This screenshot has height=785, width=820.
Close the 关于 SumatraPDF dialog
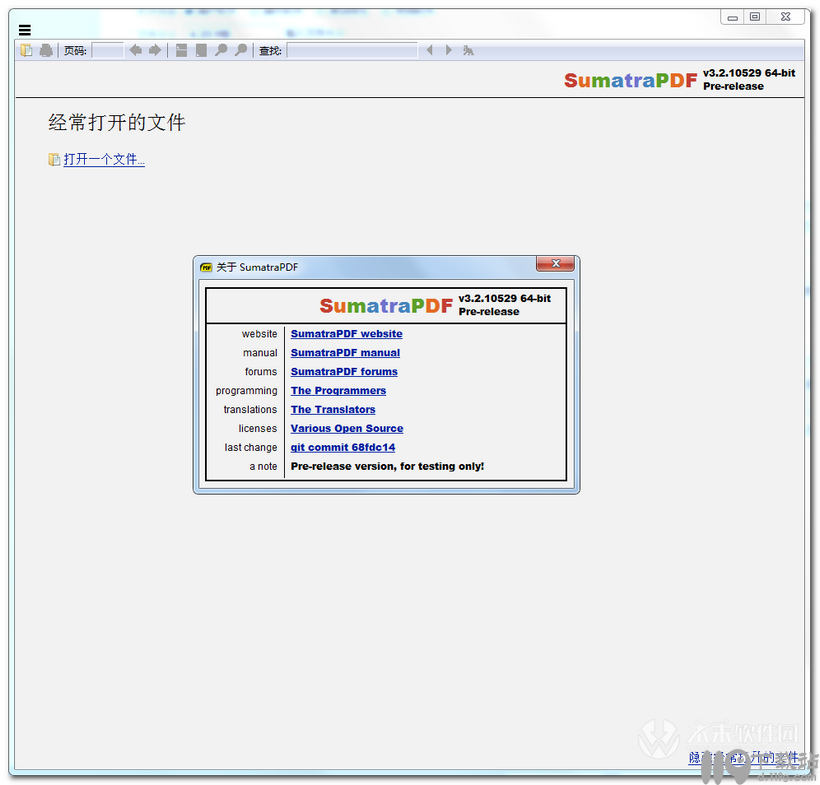click(x=555, y=264)
